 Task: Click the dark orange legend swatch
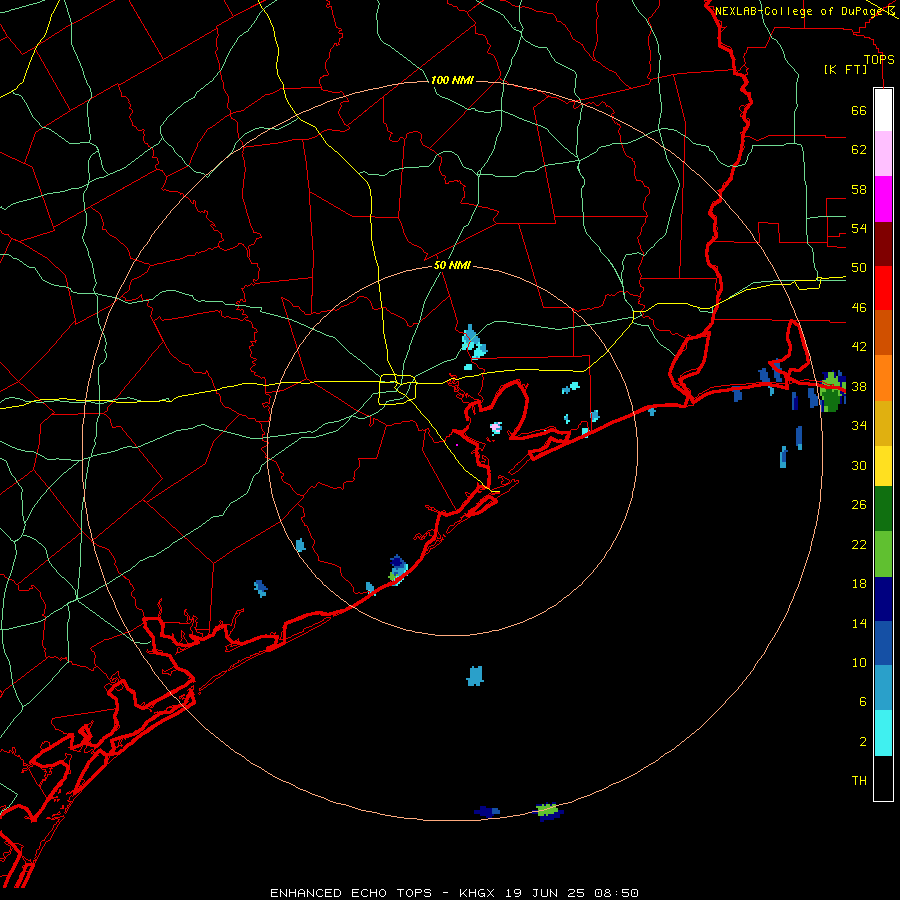[x=883, y=333]
